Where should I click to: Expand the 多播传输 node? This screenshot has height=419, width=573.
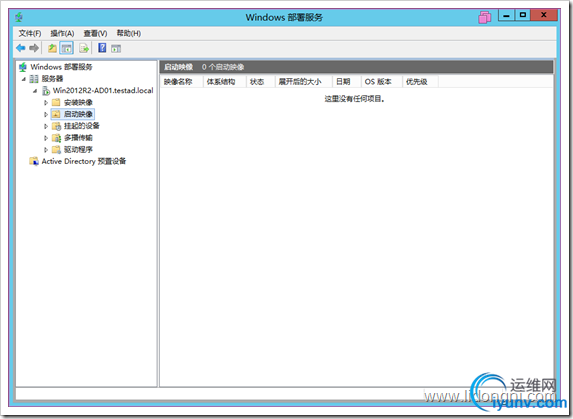click(x=46, y=138)
